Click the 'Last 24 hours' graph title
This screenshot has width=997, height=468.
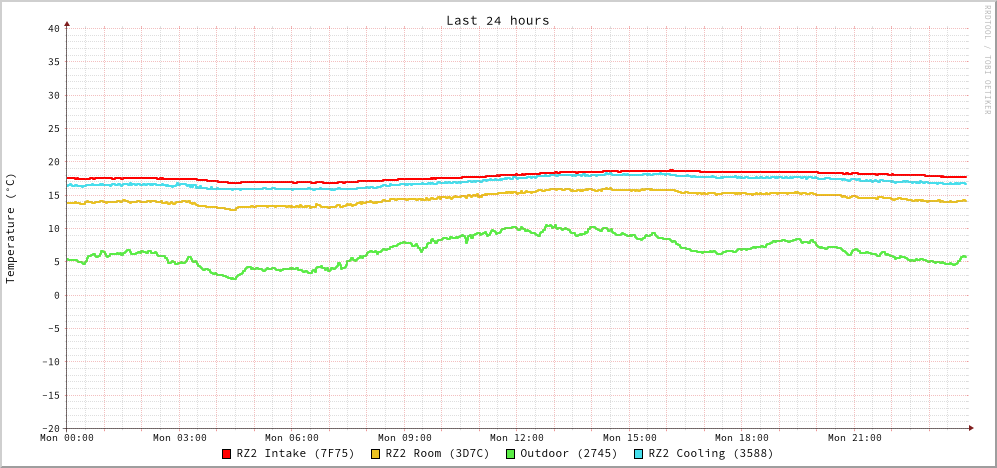(497, 20)
